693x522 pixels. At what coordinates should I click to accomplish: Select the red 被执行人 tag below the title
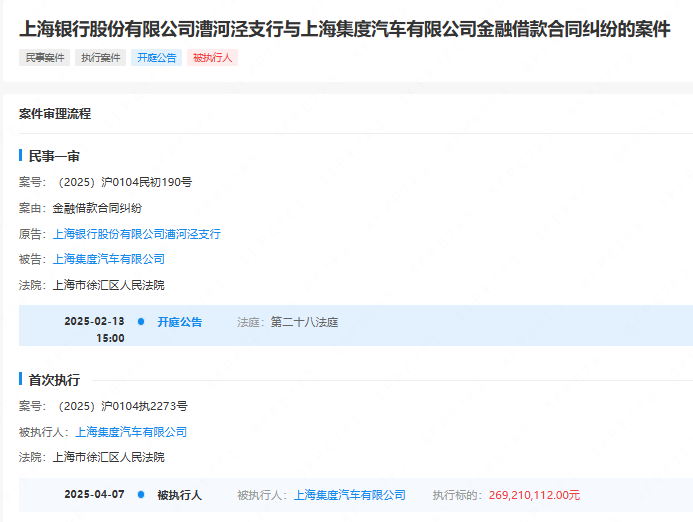click(x=213, y=58)
